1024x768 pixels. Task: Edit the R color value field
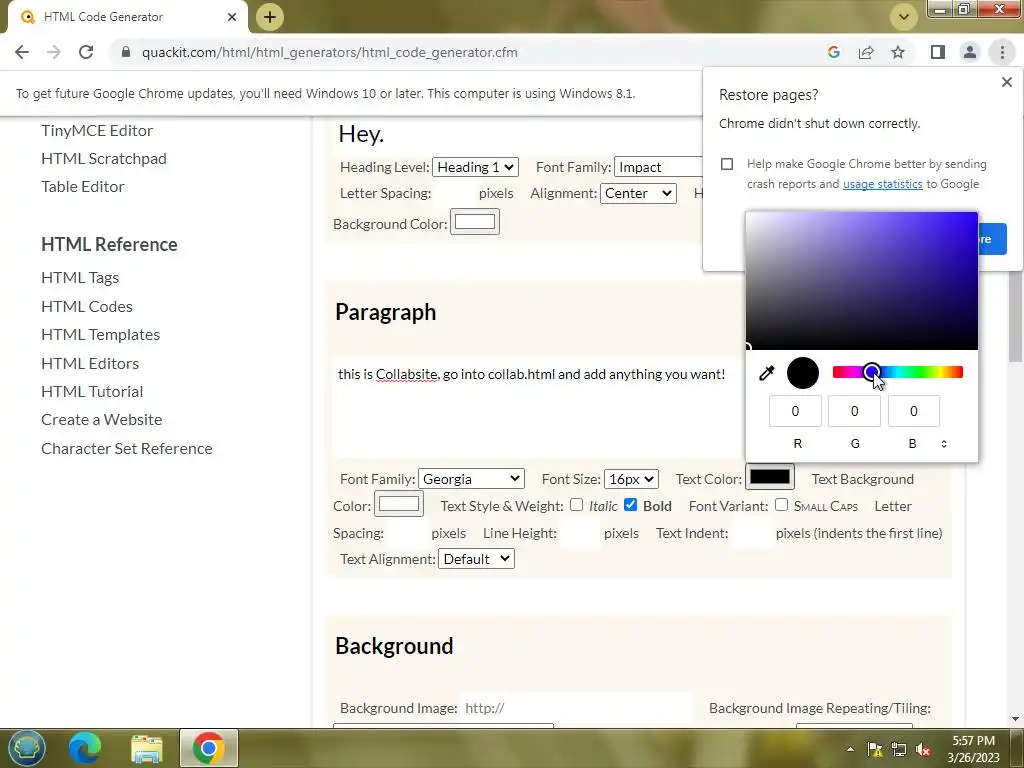point(795,411)
